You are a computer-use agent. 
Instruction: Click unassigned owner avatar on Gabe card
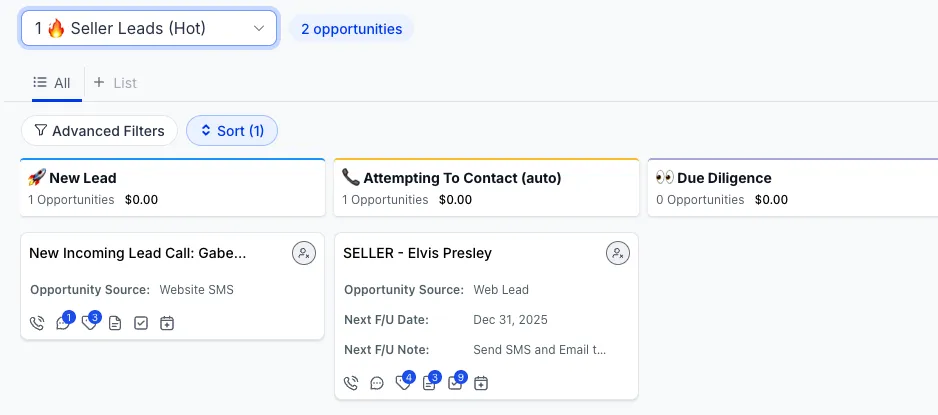pyautogui.click(x=304, y=253)
